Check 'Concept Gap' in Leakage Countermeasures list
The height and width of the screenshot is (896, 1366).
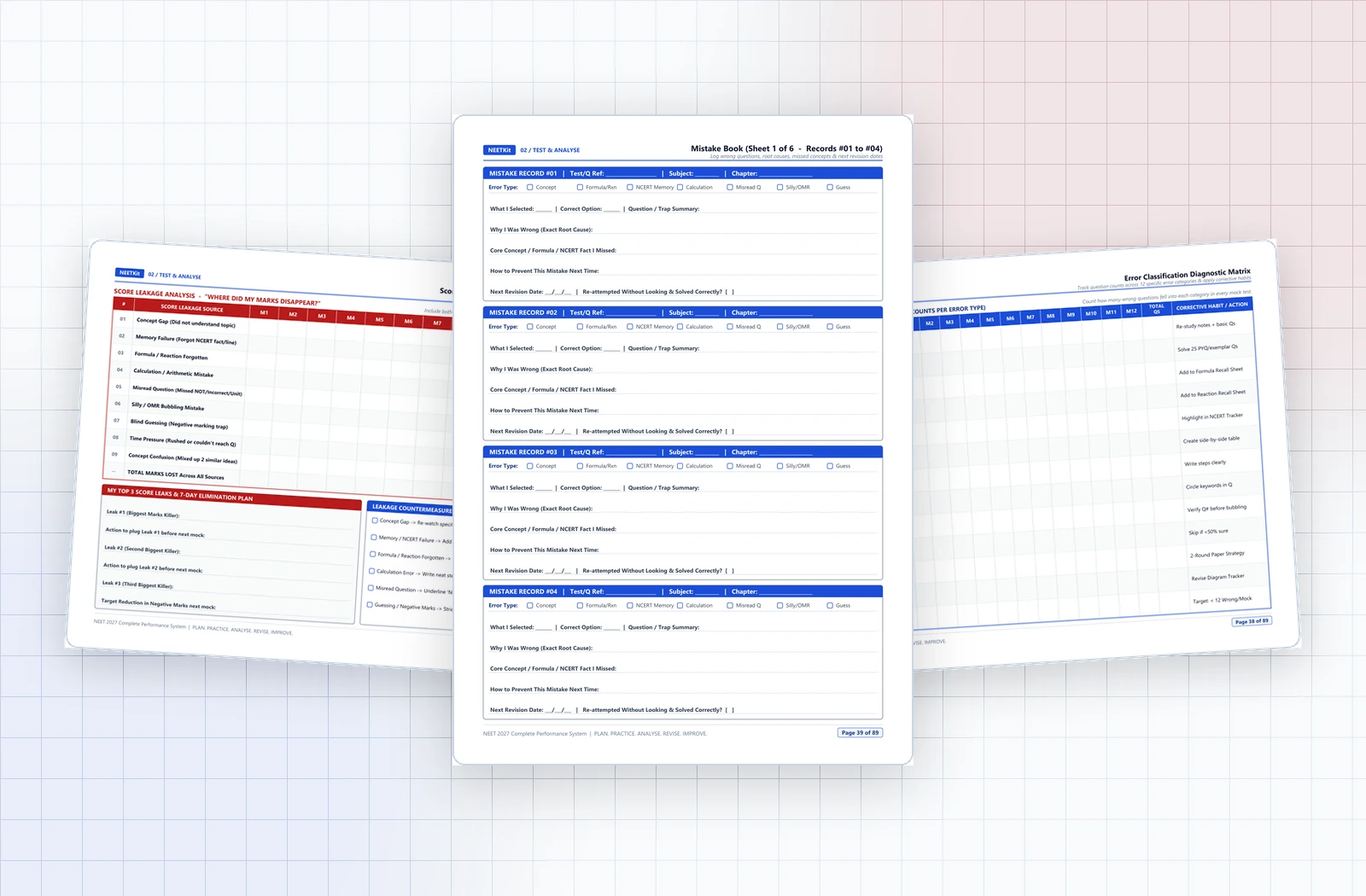(x=375, y=521)
